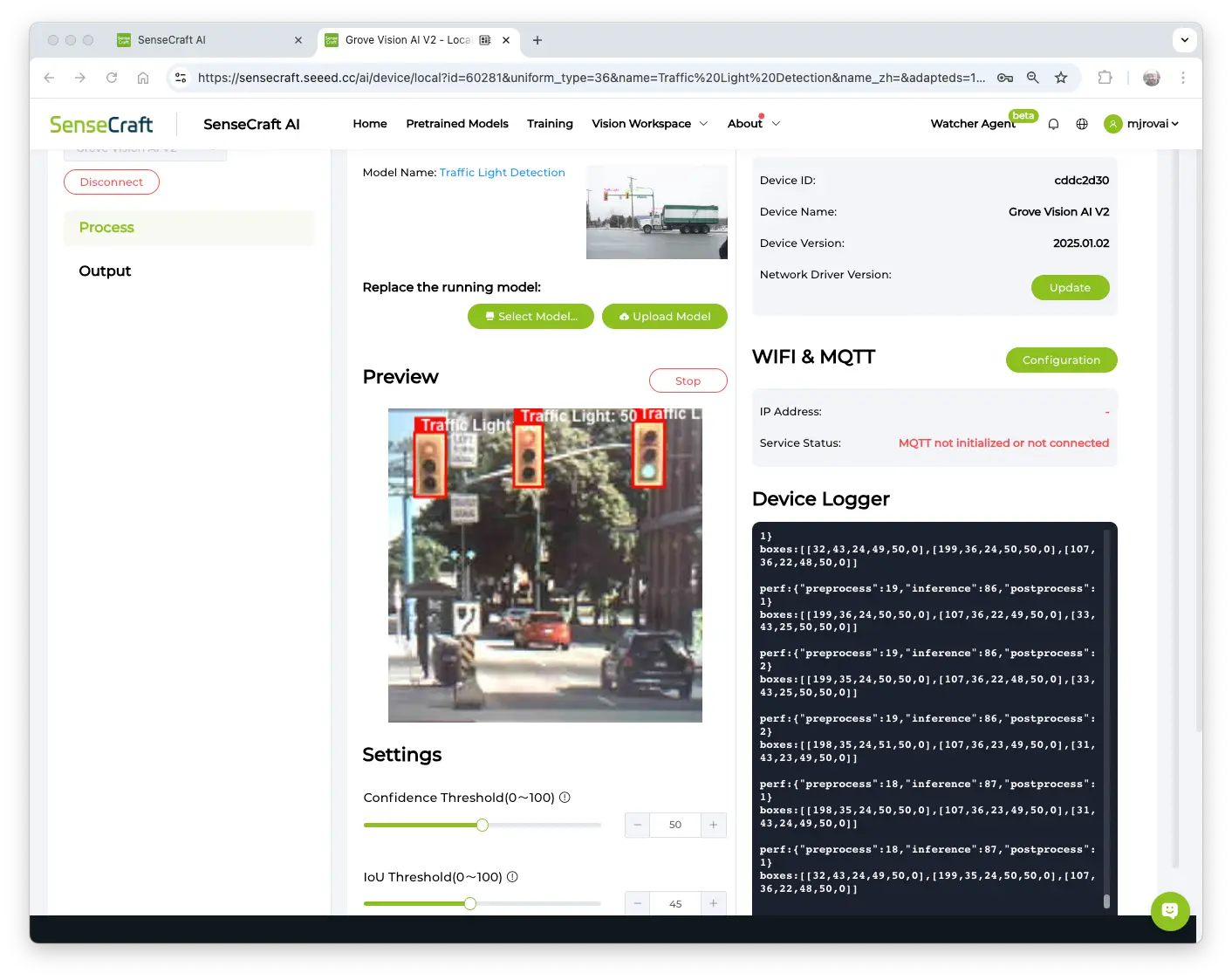Open the Pretrained Models menu item
This screenshot has height=980, width=1232.
pyautogui.click(x=457, y=124)
